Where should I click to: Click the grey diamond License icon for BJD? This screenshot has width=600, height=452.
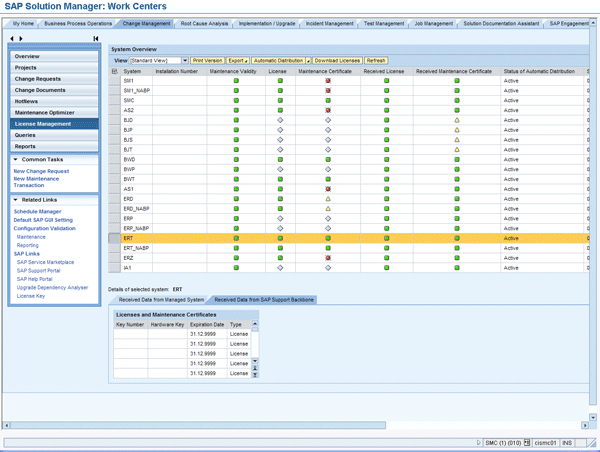280,120
